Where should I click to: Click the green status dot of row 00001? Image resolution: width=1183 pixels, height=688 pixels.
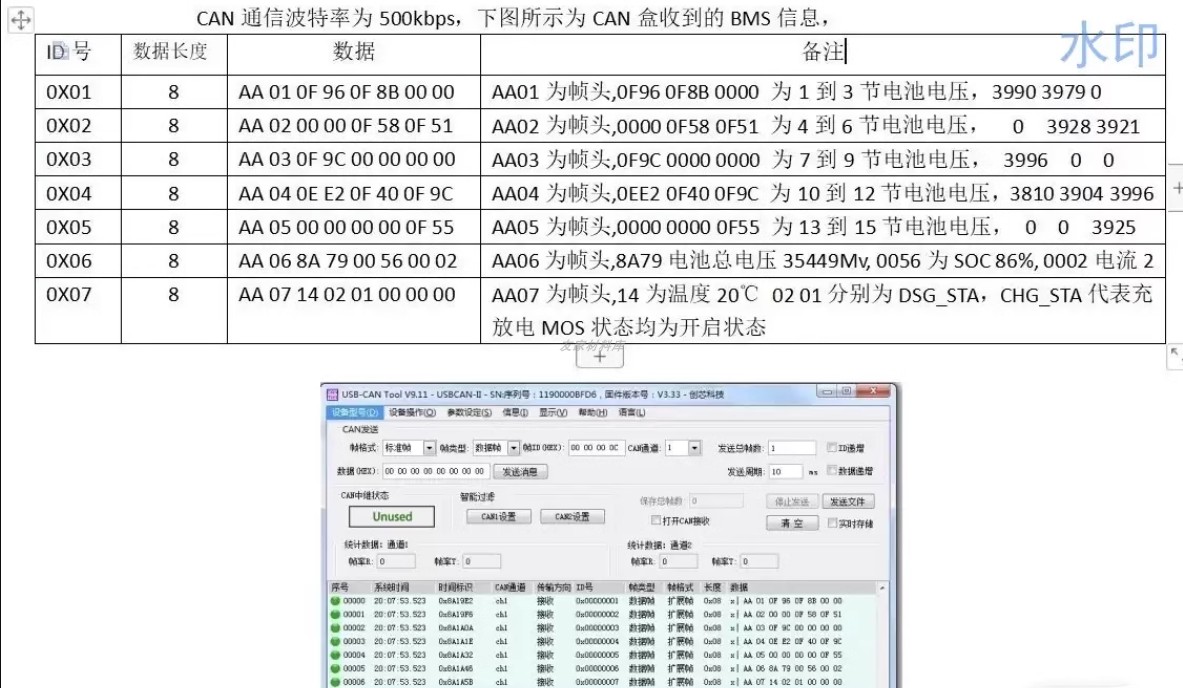335,614
